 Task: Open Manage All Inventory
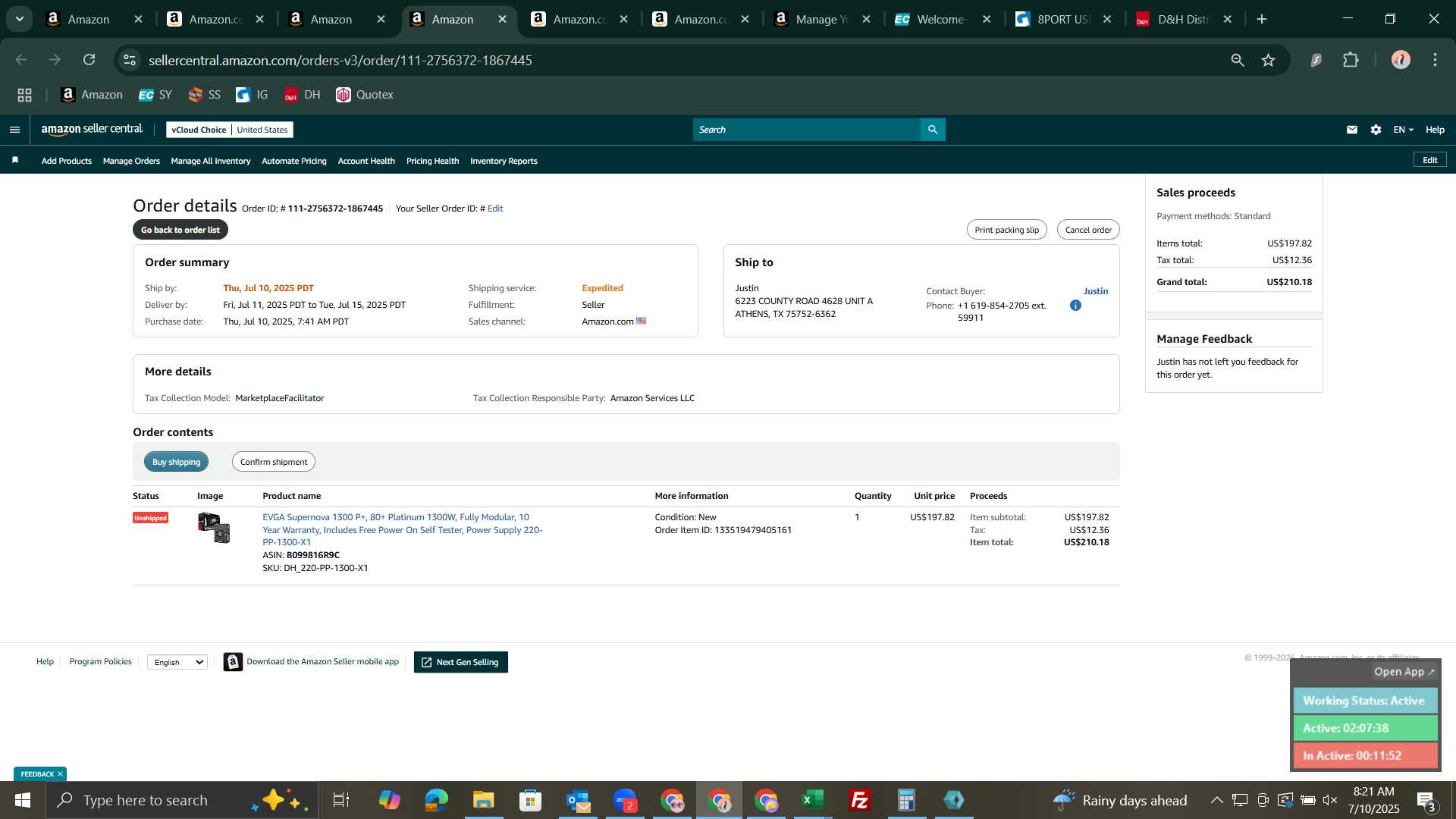[x=211, y=161]
